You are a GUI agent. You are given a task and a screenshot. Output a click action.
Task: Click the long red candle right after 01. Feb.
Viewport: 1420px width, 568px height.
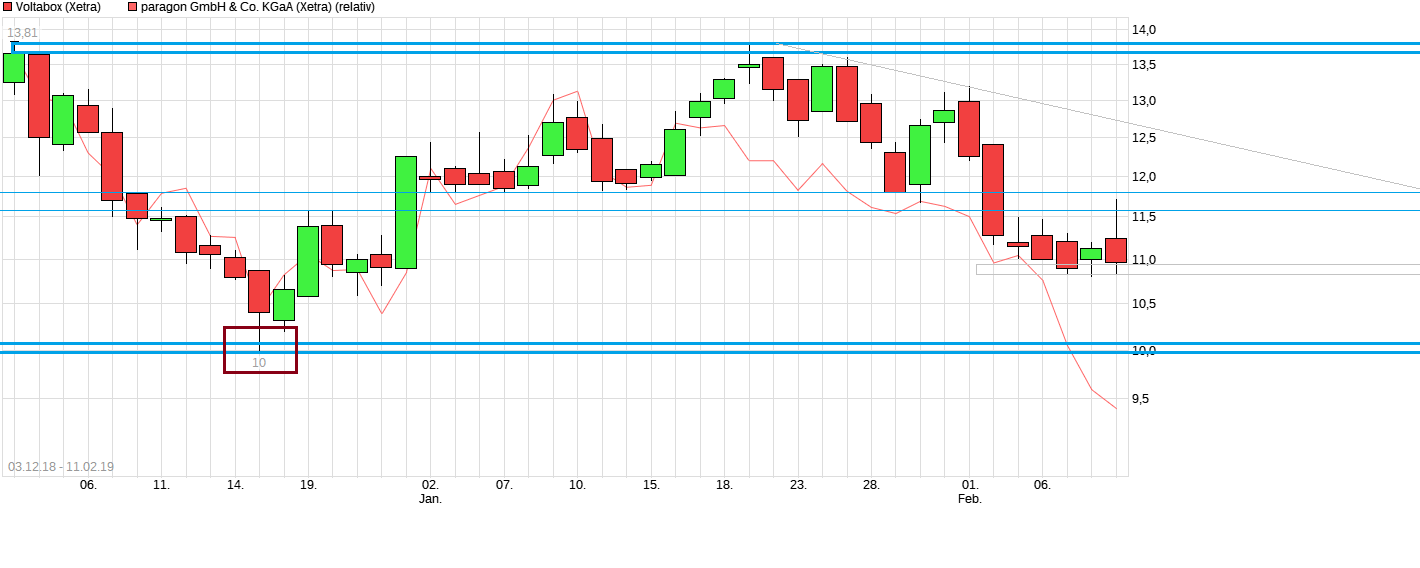pos(993,190)
